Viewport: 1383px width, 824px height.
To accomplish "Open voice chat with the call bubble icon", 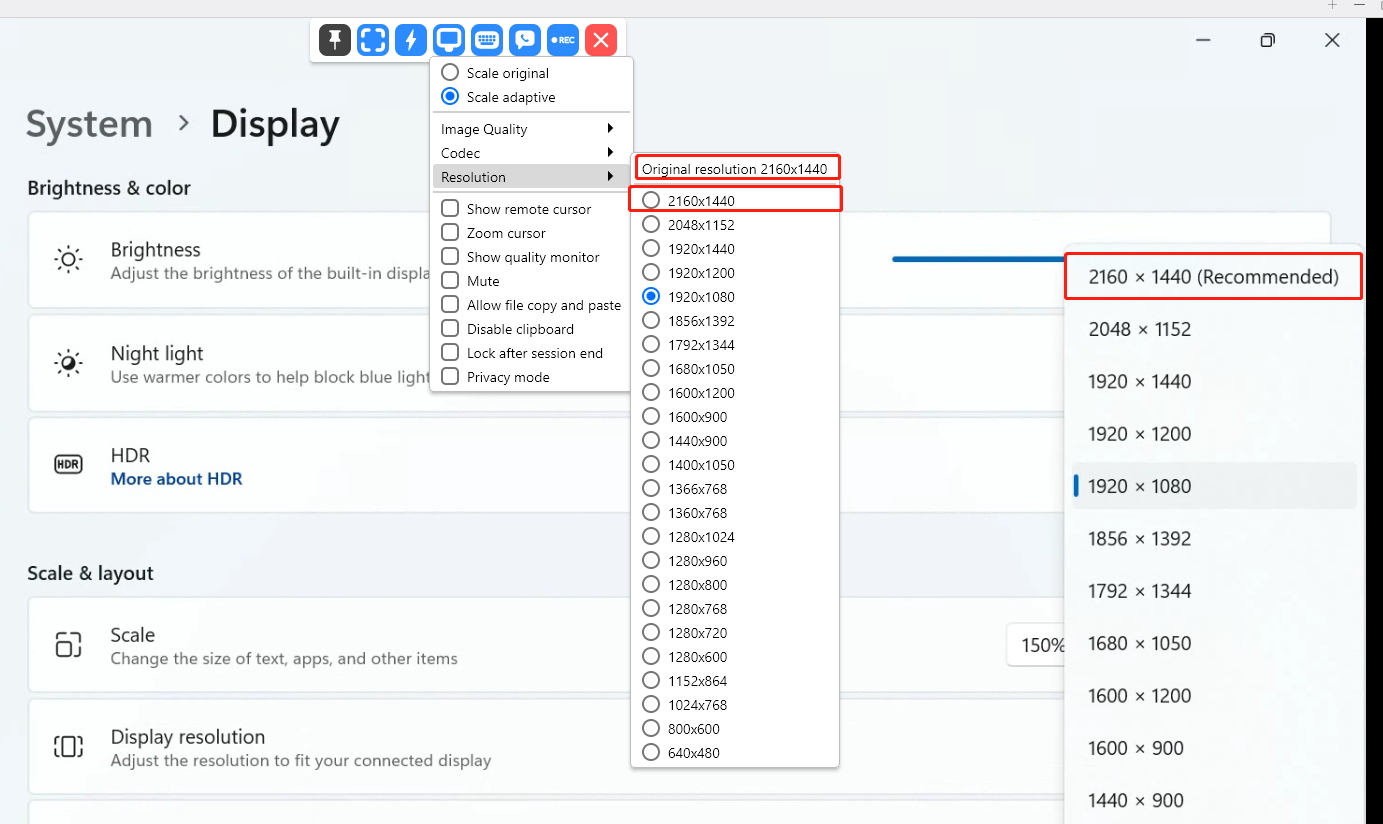I will [524, 40].
